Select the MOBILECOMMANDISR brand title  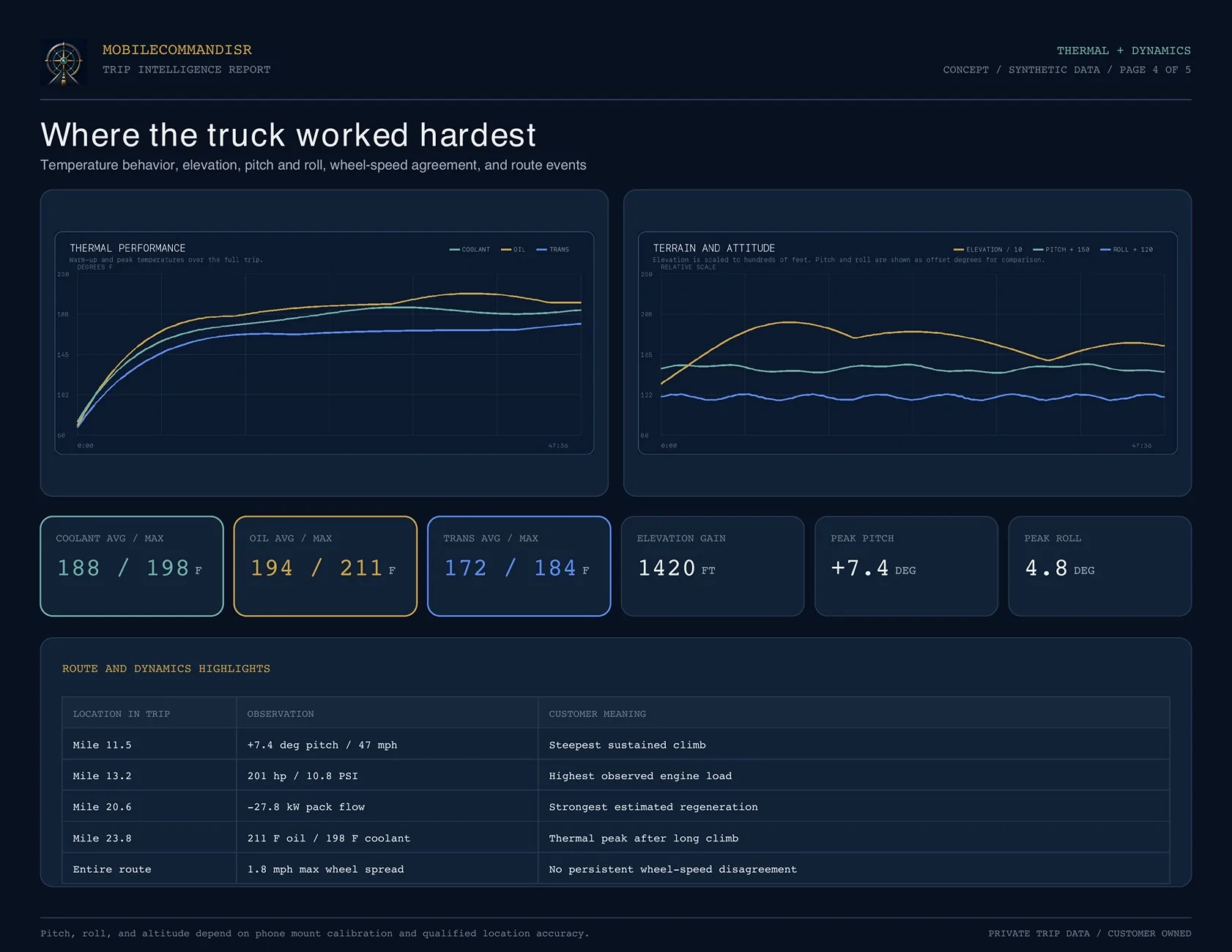(177, 50)
